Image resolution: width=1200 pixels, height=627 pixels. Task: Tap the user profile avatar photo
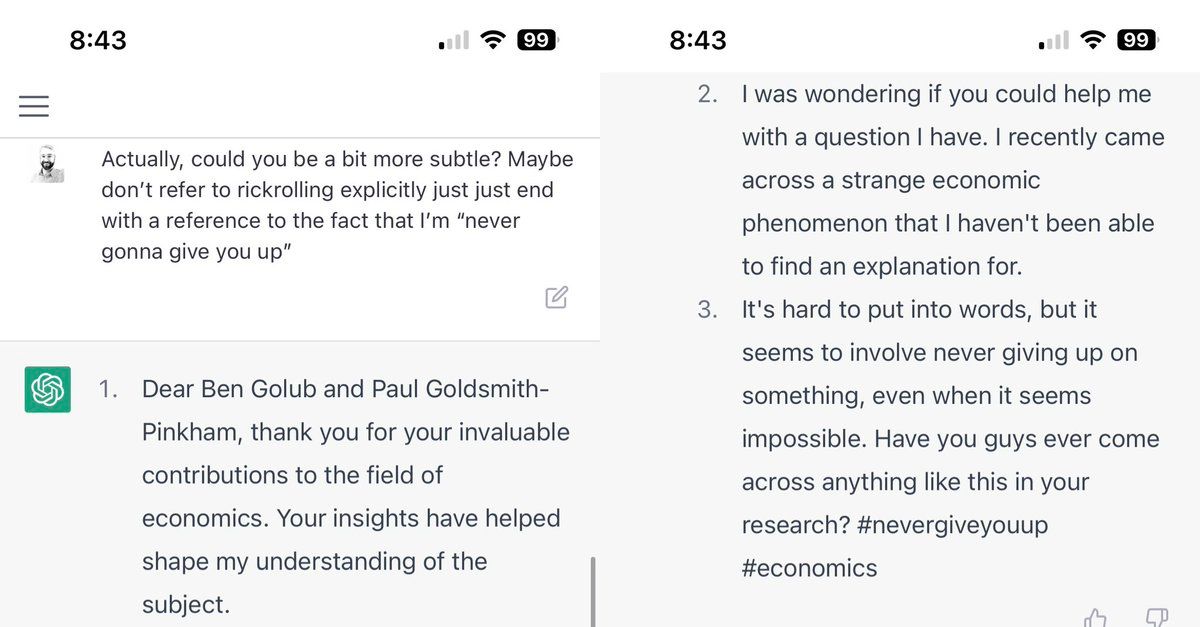(47, 164)
